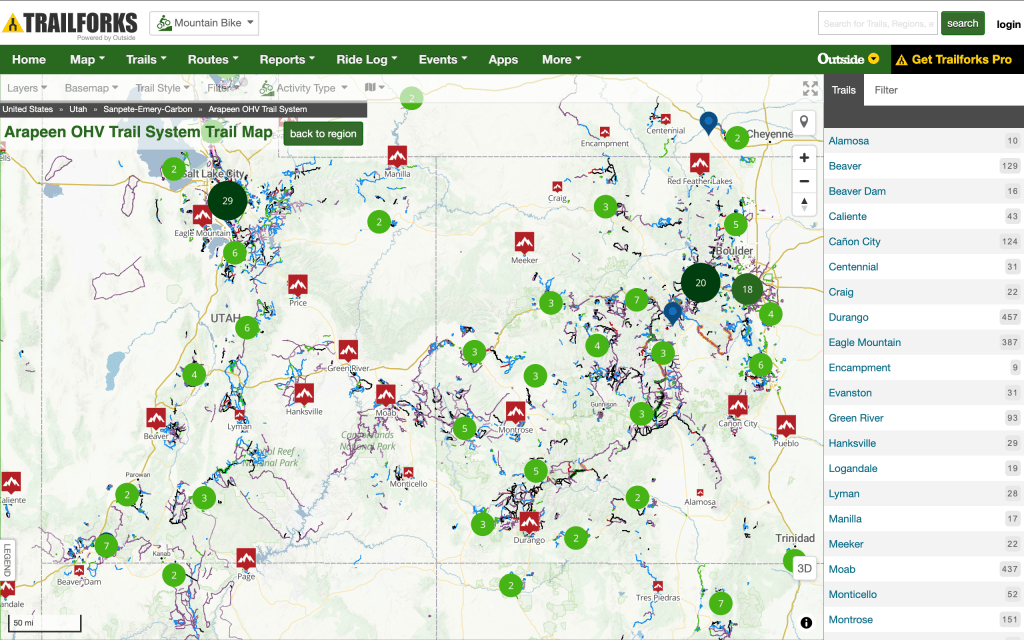Click the map info icon

tap(806, 623)
